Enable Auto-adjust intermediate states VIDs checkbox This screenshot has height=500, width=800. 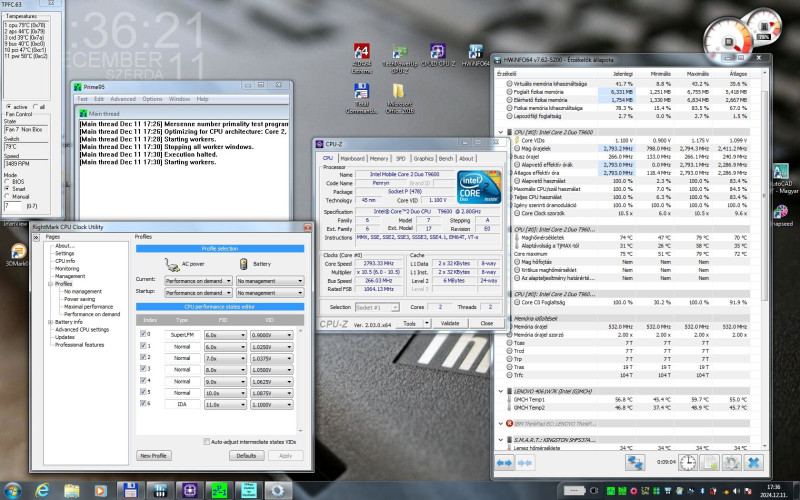tap(206, 441)
